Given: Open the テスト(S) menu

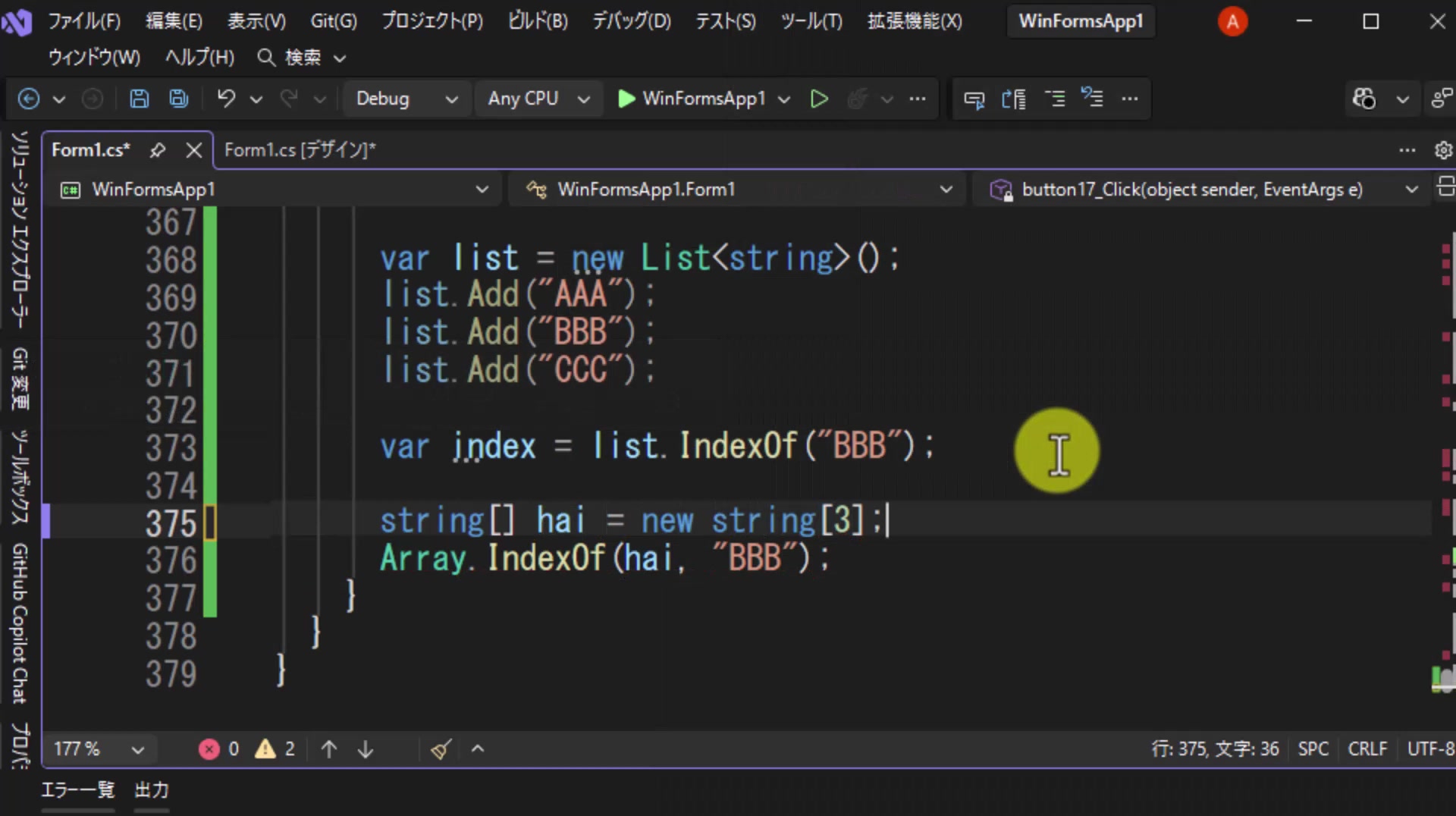Looking at the screenshot, I should point(726,21).
